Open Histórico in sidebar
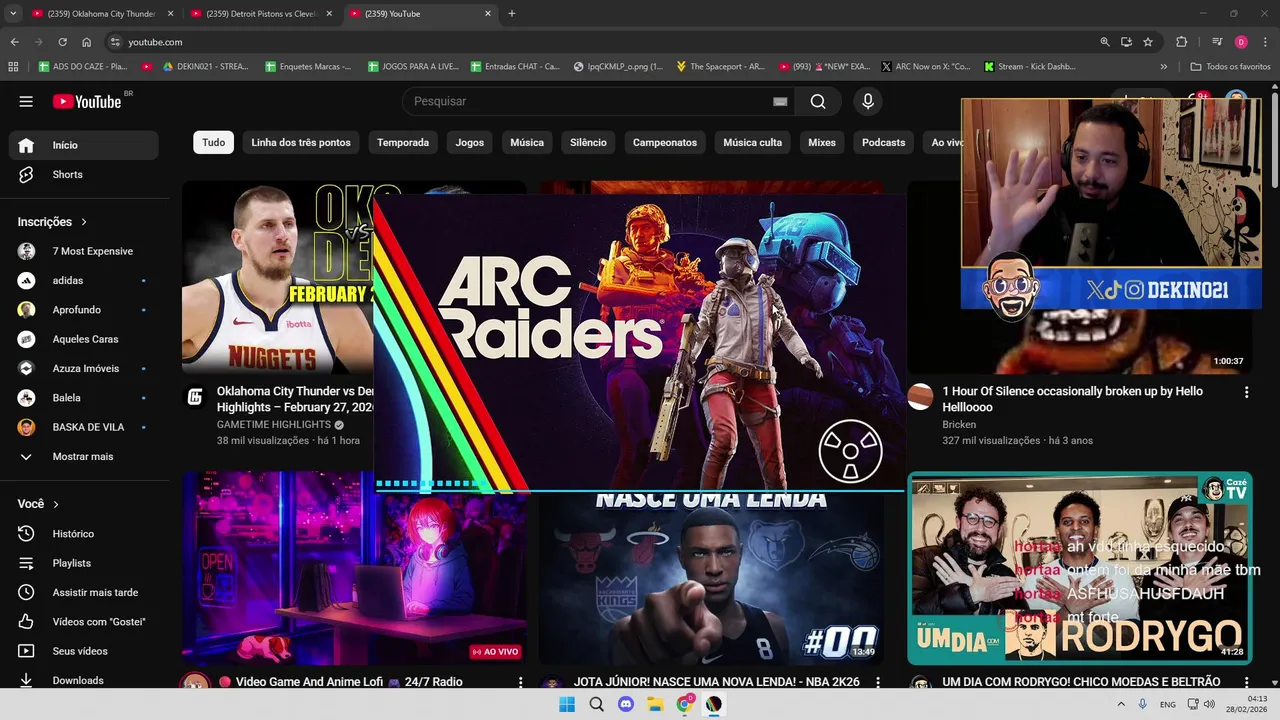This screenshot has height=720, width=1280. pyautogui.click(x=84, y=534)
